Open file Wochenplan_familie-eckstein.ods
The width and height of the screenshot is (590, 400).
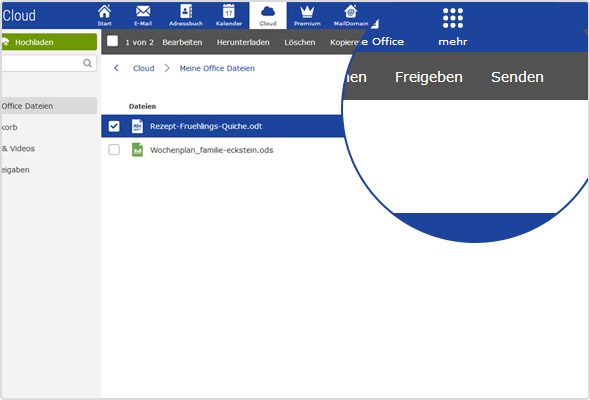211,150
